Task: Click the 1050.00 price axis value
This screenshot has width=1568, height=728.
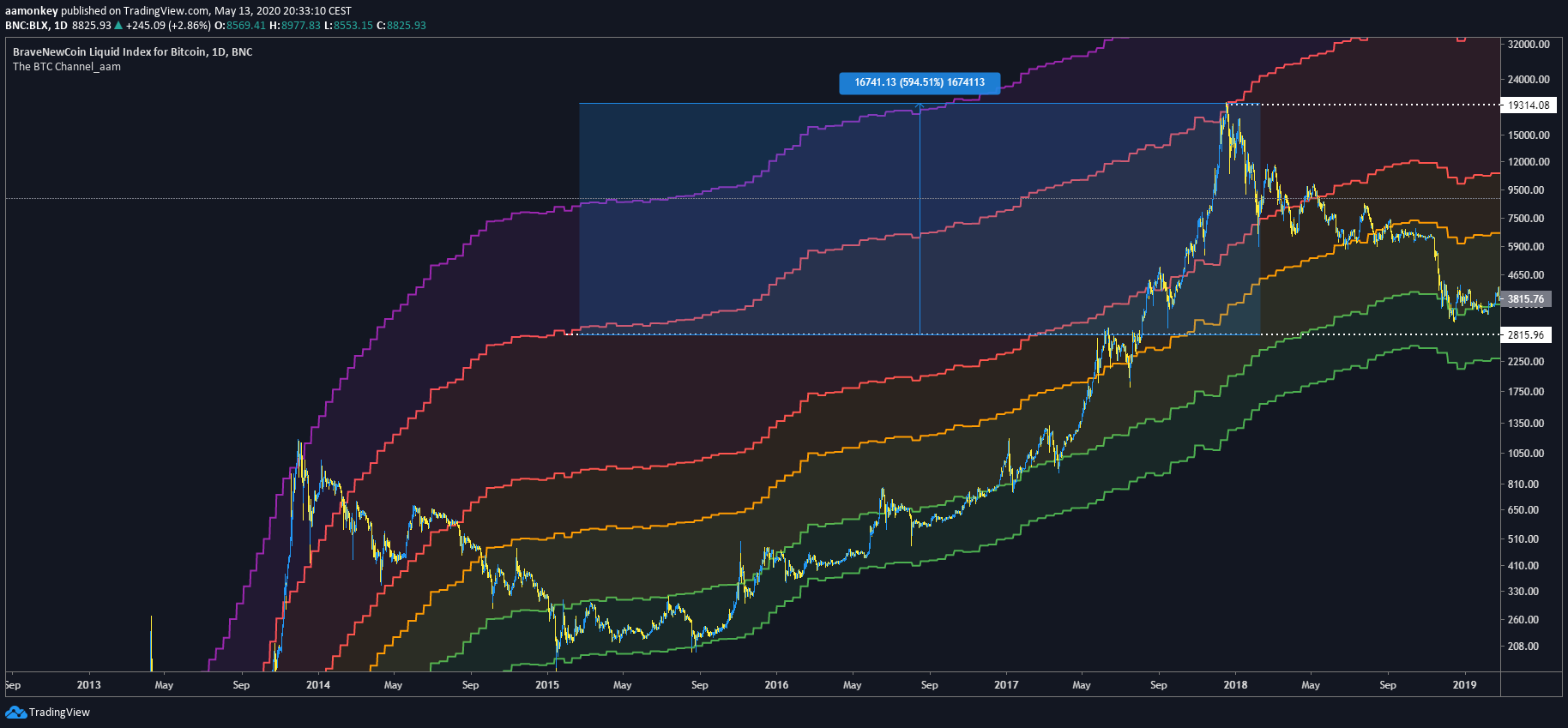Action: pyautogui.click(x=1526, y=454)
